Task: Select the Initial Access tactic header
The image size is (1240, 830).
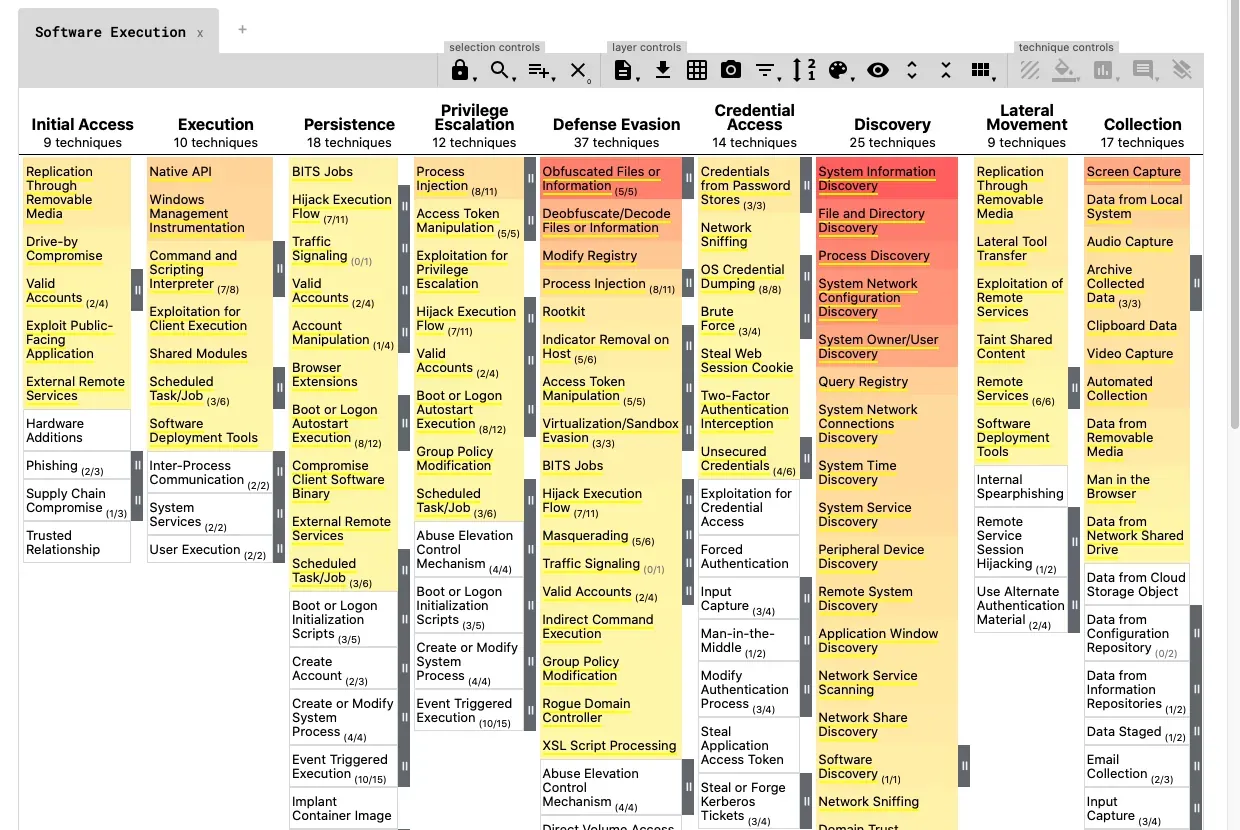Action: [x=82, y=124]
